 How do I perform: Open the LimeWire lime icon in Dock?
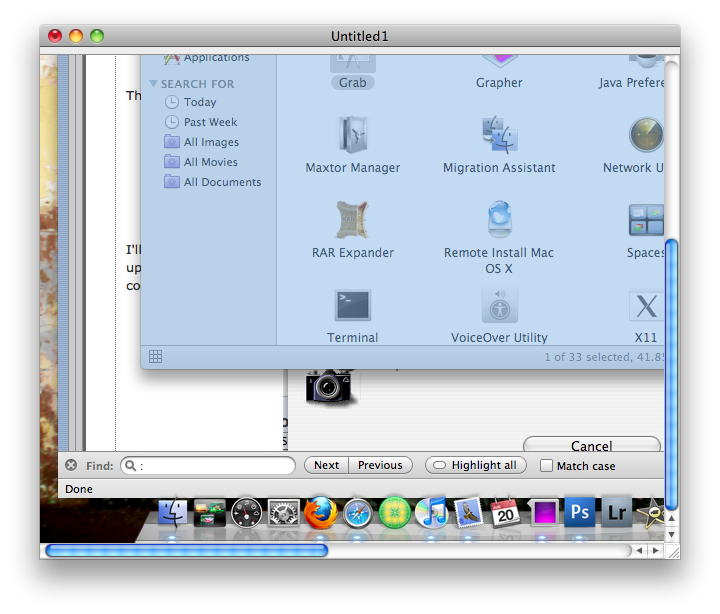[394, 513]
